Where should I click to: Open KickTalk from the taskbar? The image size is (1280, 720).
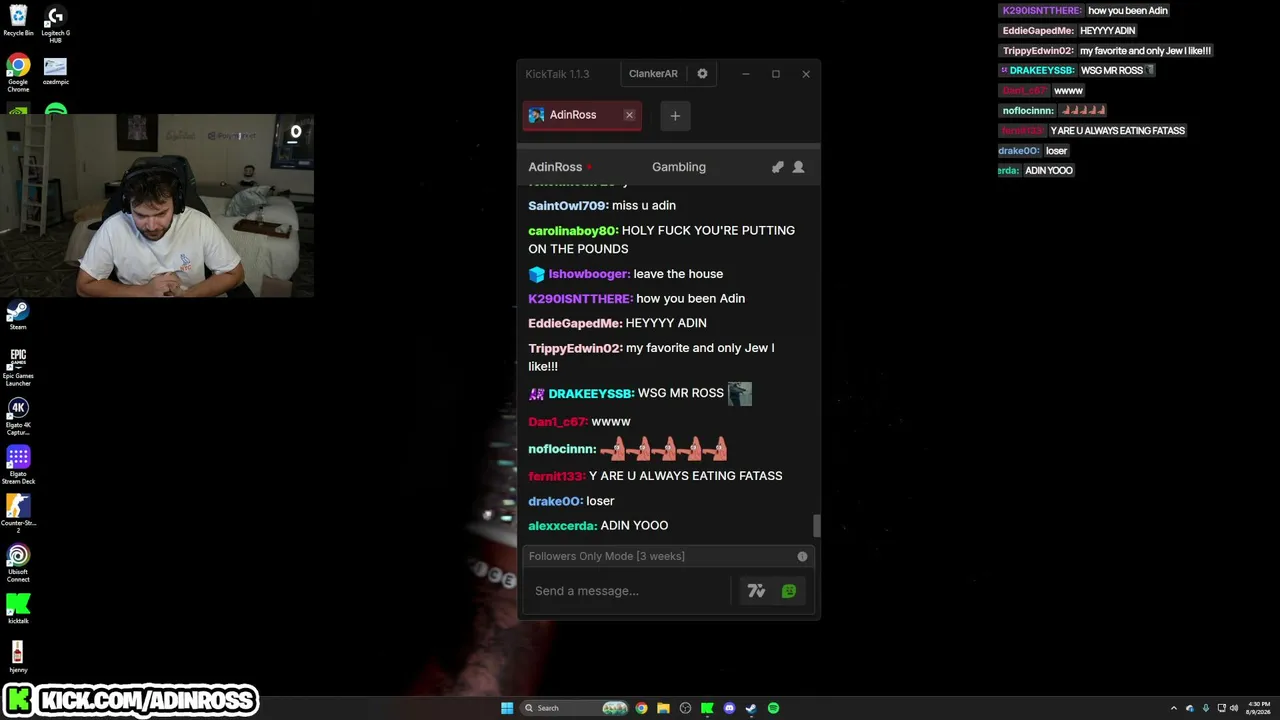pyautogui.click(x=707, y=708)
